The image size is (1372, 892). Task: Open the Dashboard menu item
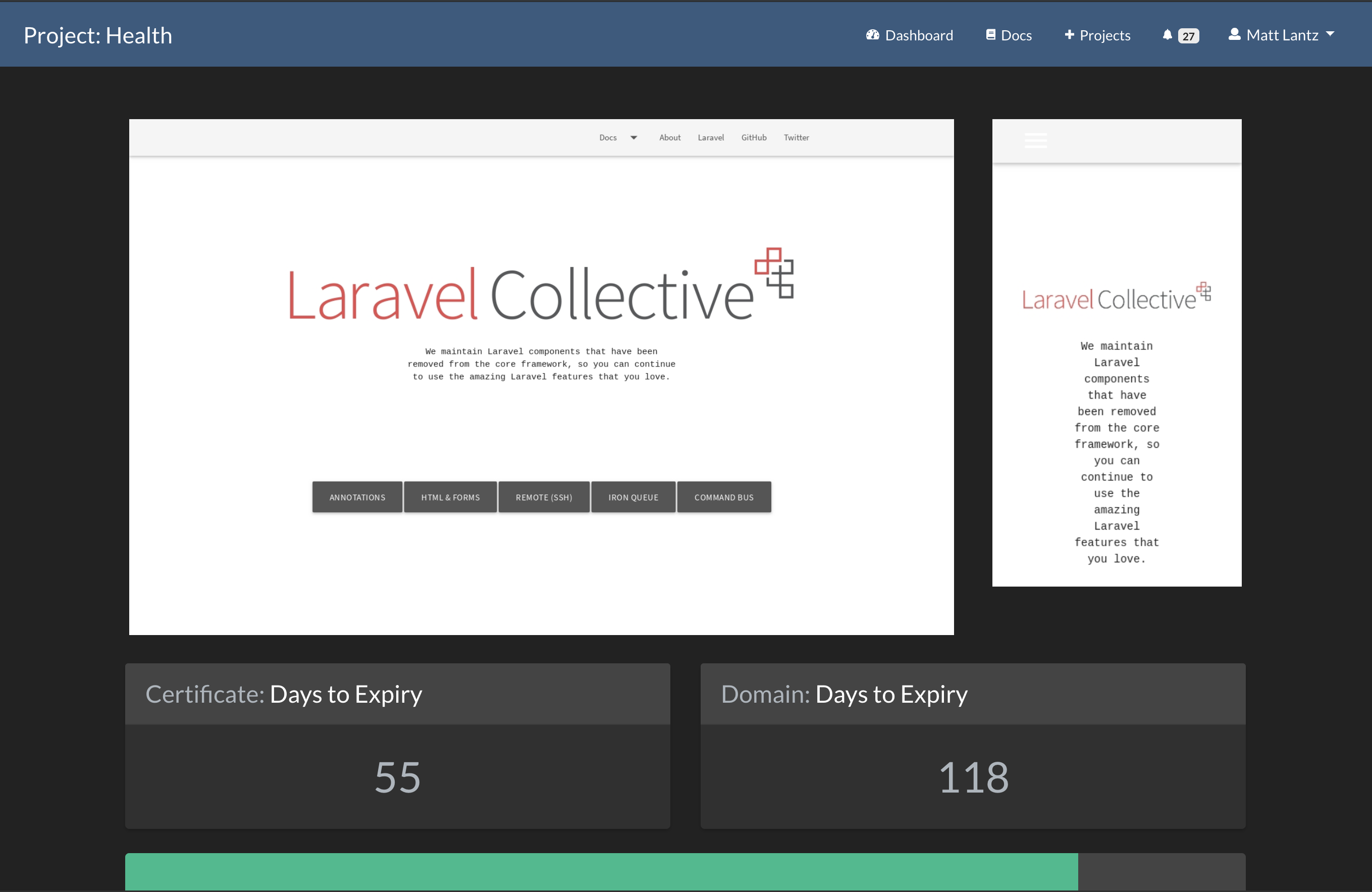coord(919,36)
